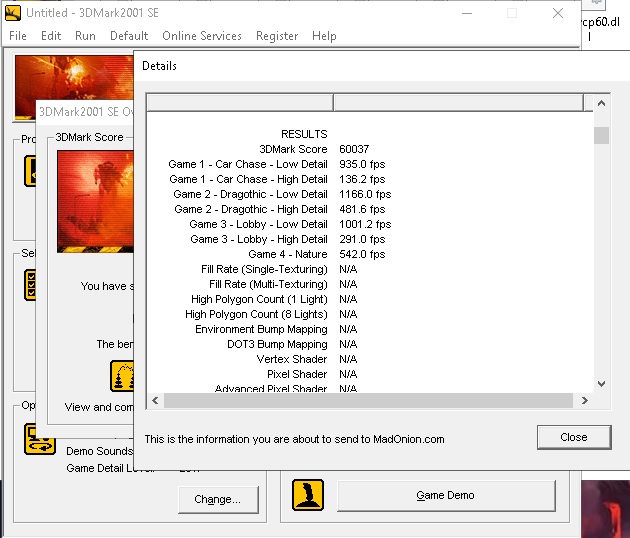Open the Help menu
The image size is (630, 538).
[x=324, y=36]
